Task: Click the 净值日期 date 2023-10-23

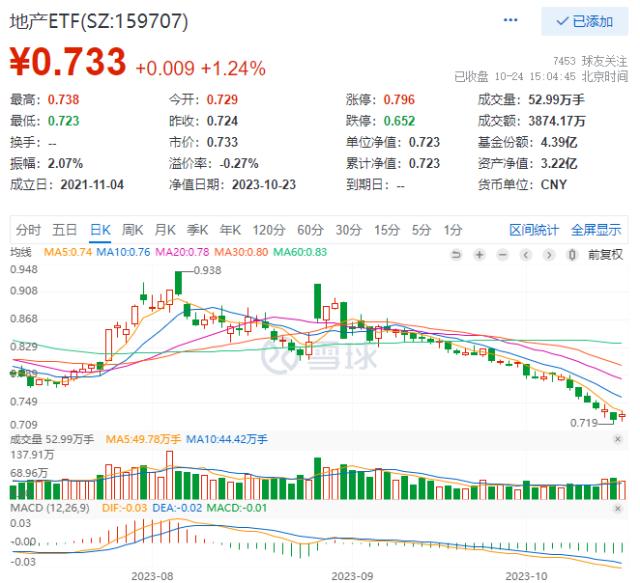Action: (264, 185)
